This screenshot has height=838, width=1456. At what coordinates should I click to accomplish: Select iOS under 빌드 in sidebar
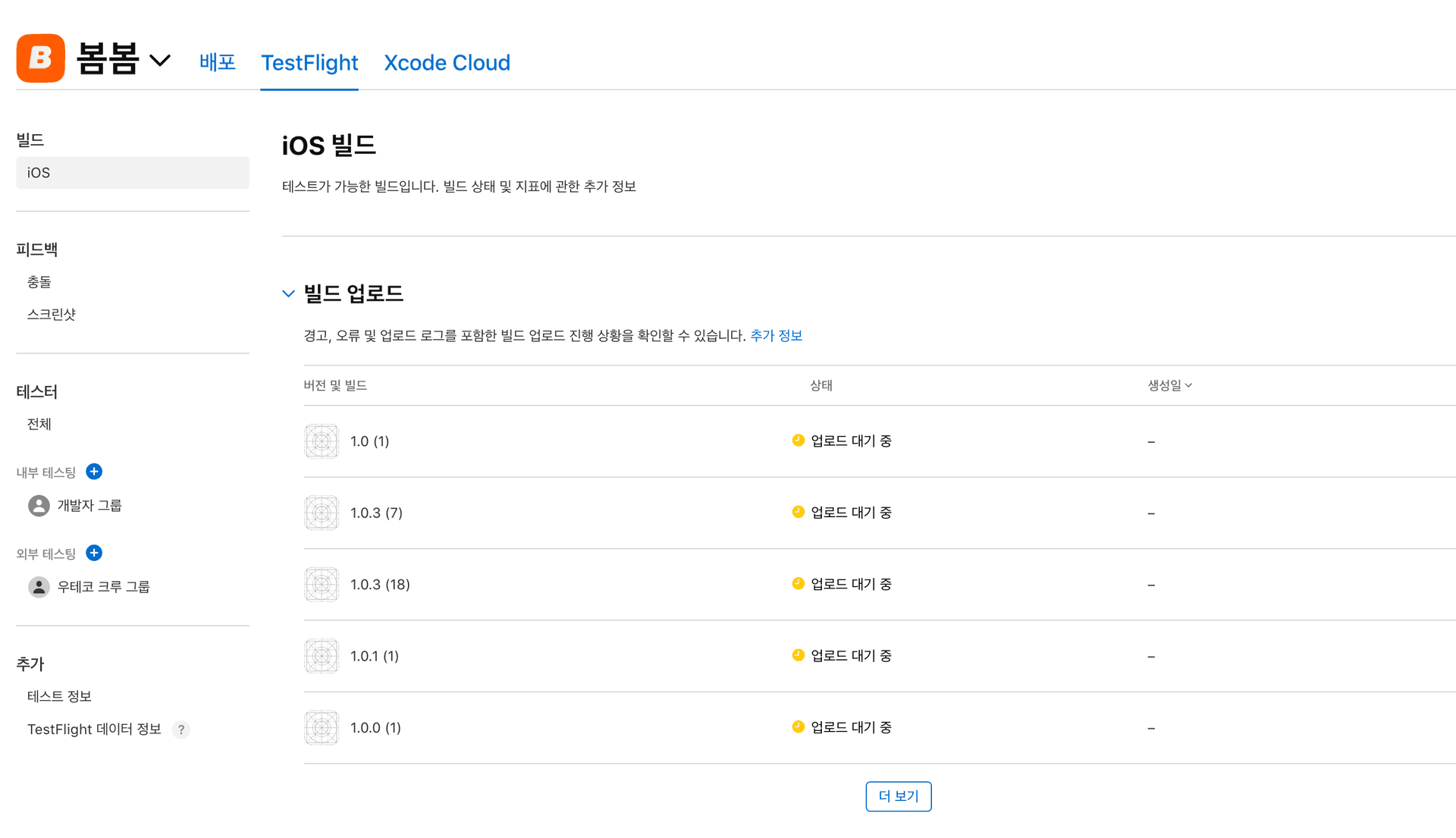[x=133, y=173]
